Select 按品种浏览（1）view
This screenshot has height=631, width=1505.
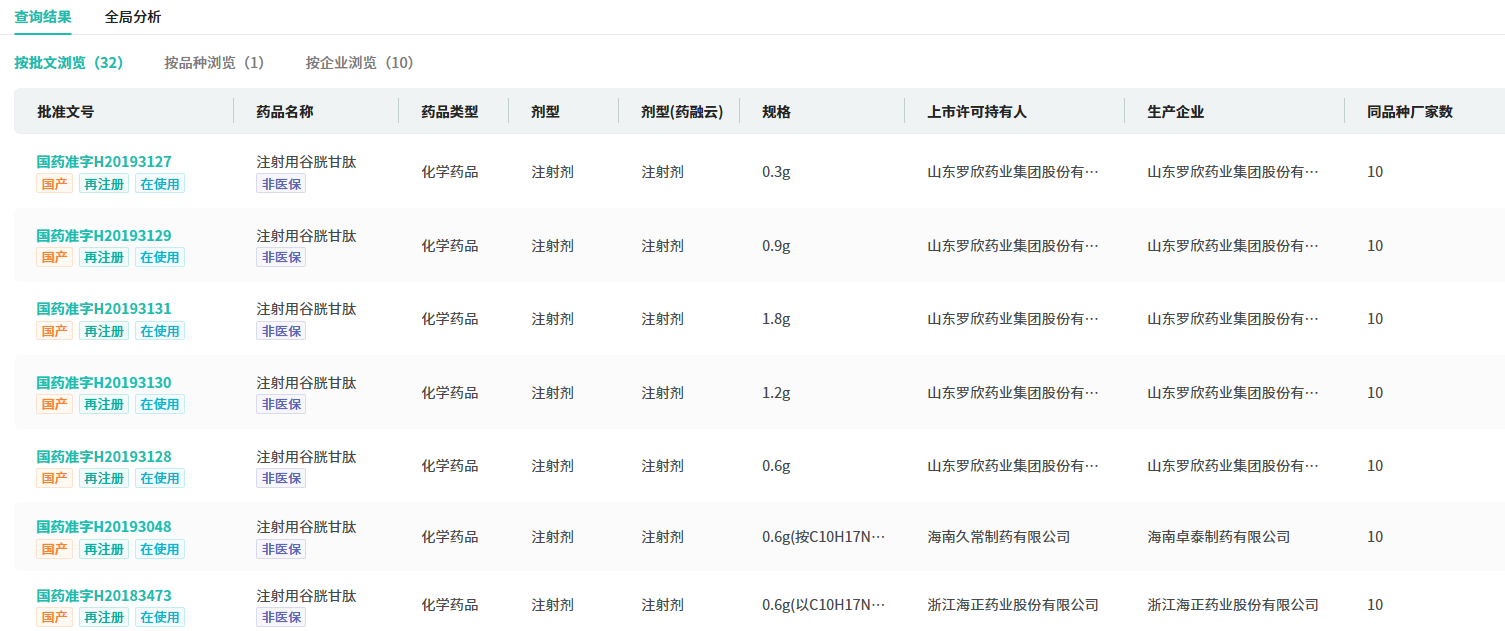point(215,63)
